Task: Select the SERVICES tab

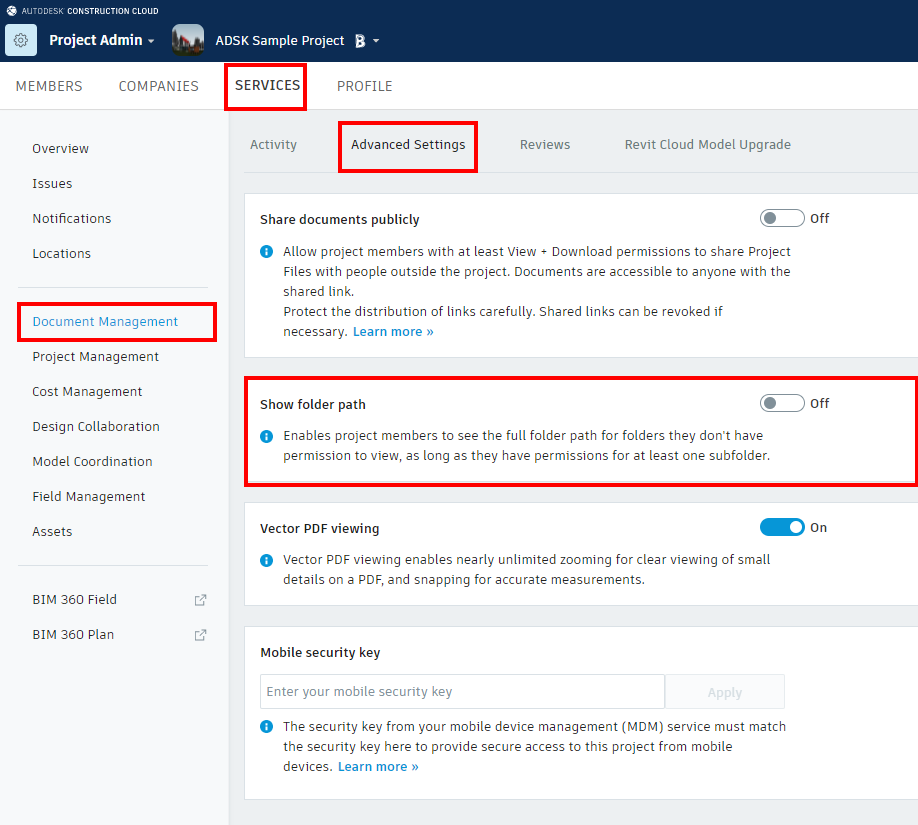Action: click(x=268, y=85)
